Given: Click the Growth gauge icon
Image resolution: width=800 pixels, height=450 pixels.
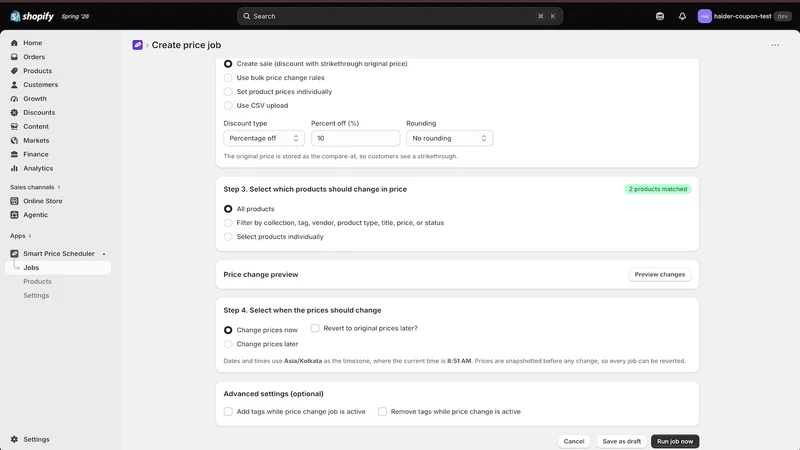Looking at the screenshot, I should click(x=14, y=98).
